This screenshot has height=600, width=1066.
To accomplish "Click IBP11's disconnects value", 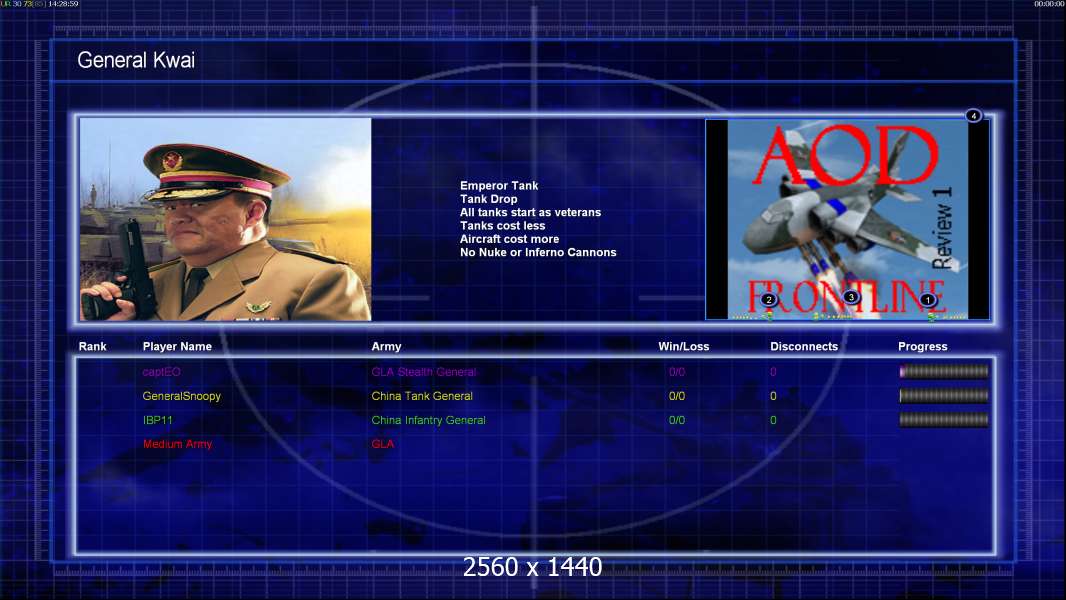I will click(773, 420).
